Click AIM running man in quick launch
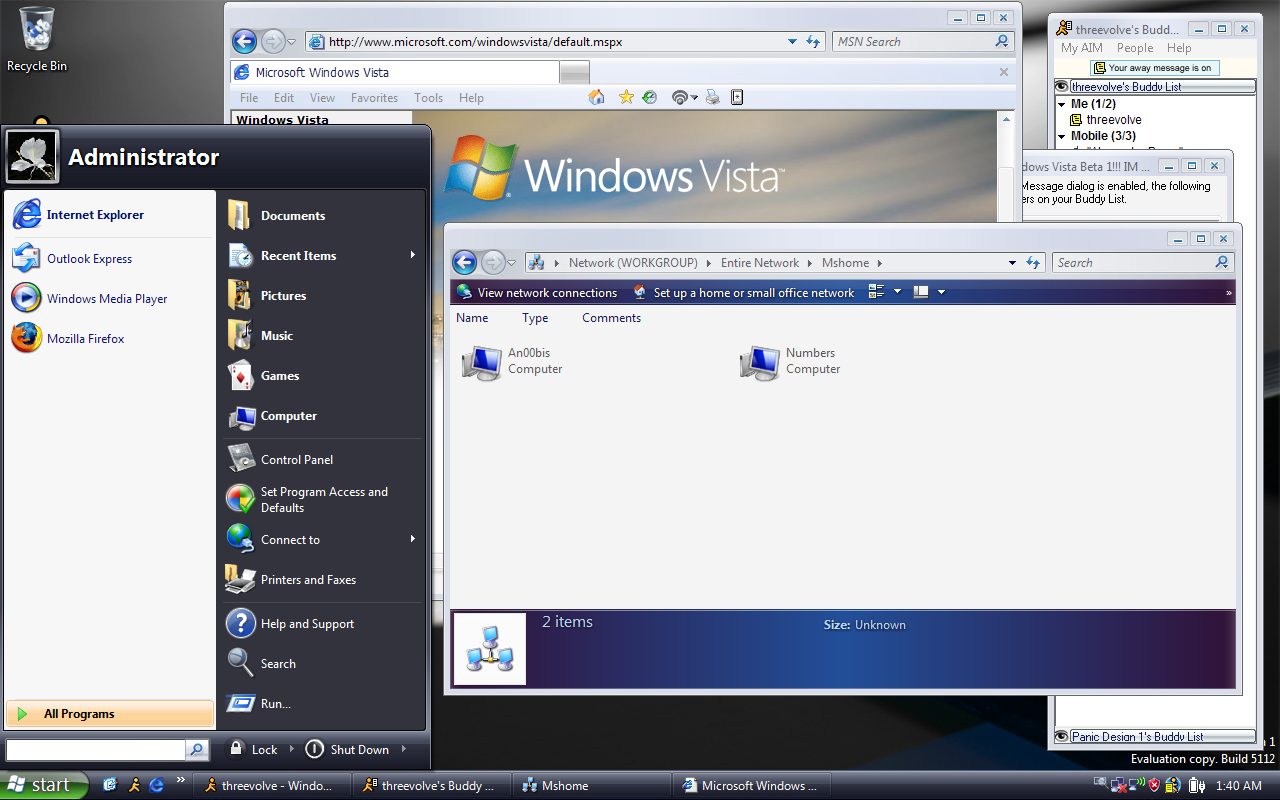The image size is (1280, 800). [x=134, y=785]
